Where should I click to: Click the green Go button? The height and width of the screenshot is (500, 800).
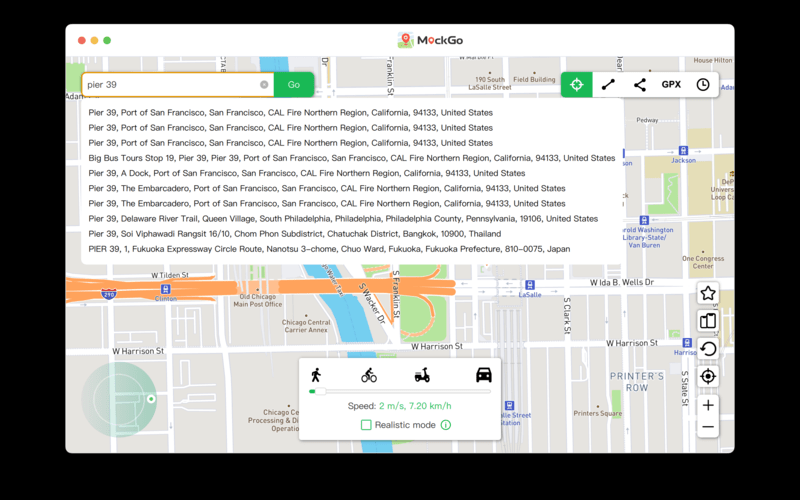click(293, 85)
